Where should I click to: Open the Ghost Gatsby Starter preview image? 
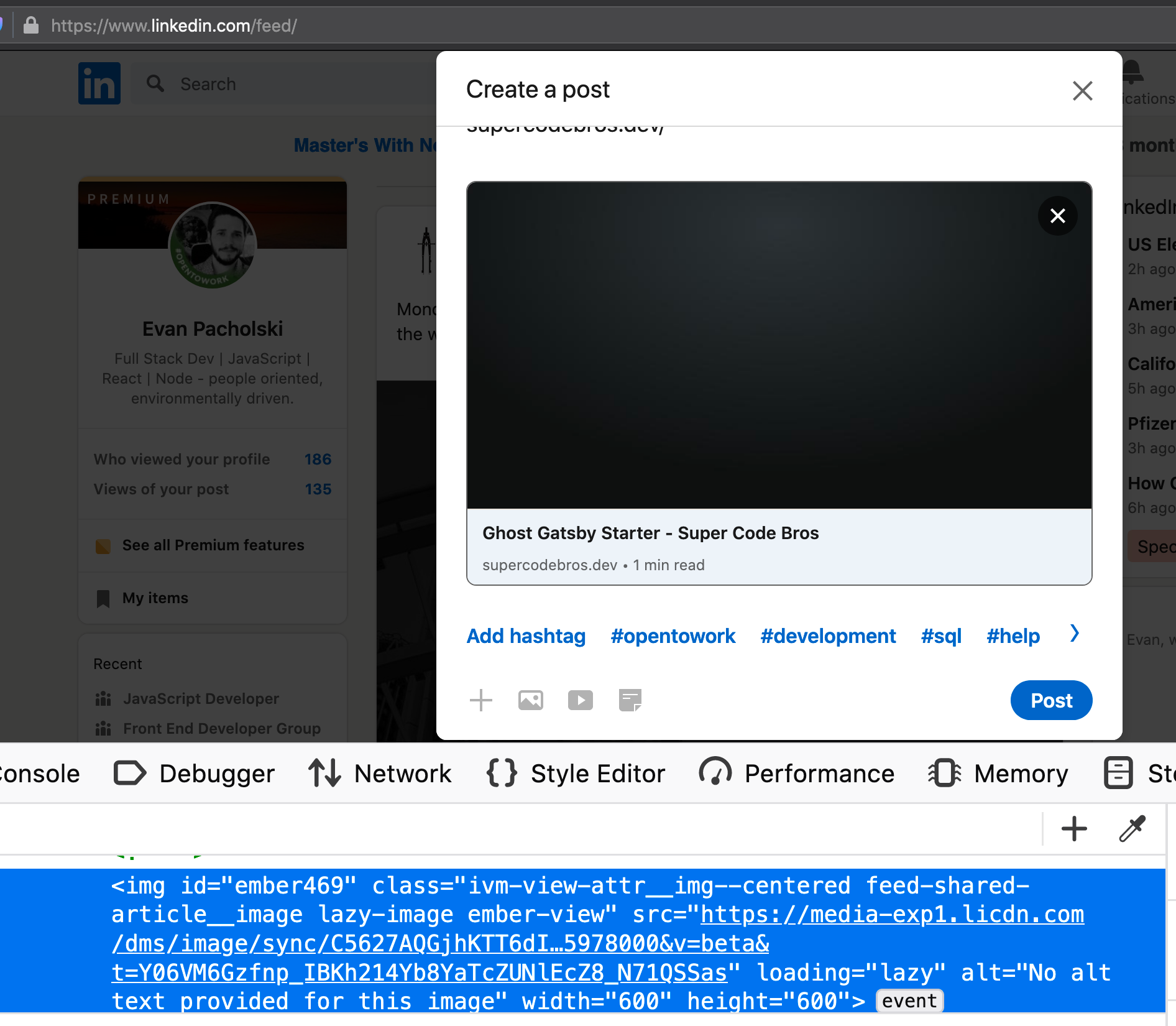[x=779, y=346]
